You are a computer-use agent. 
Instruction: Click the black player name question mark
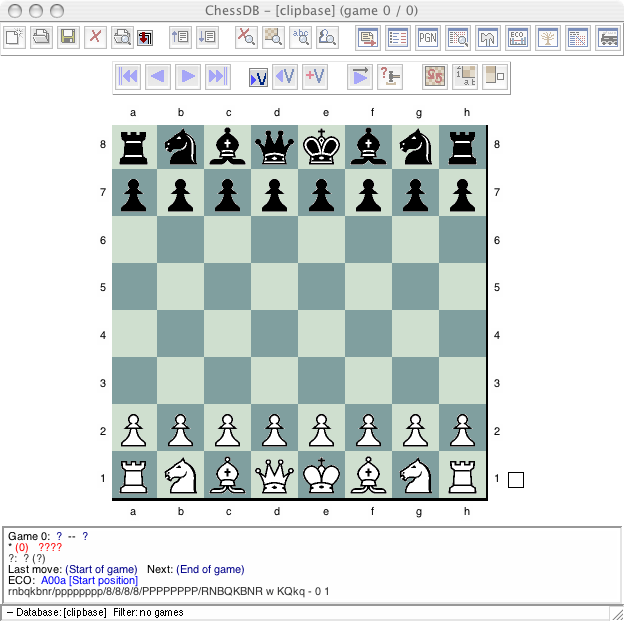(85, 536)
